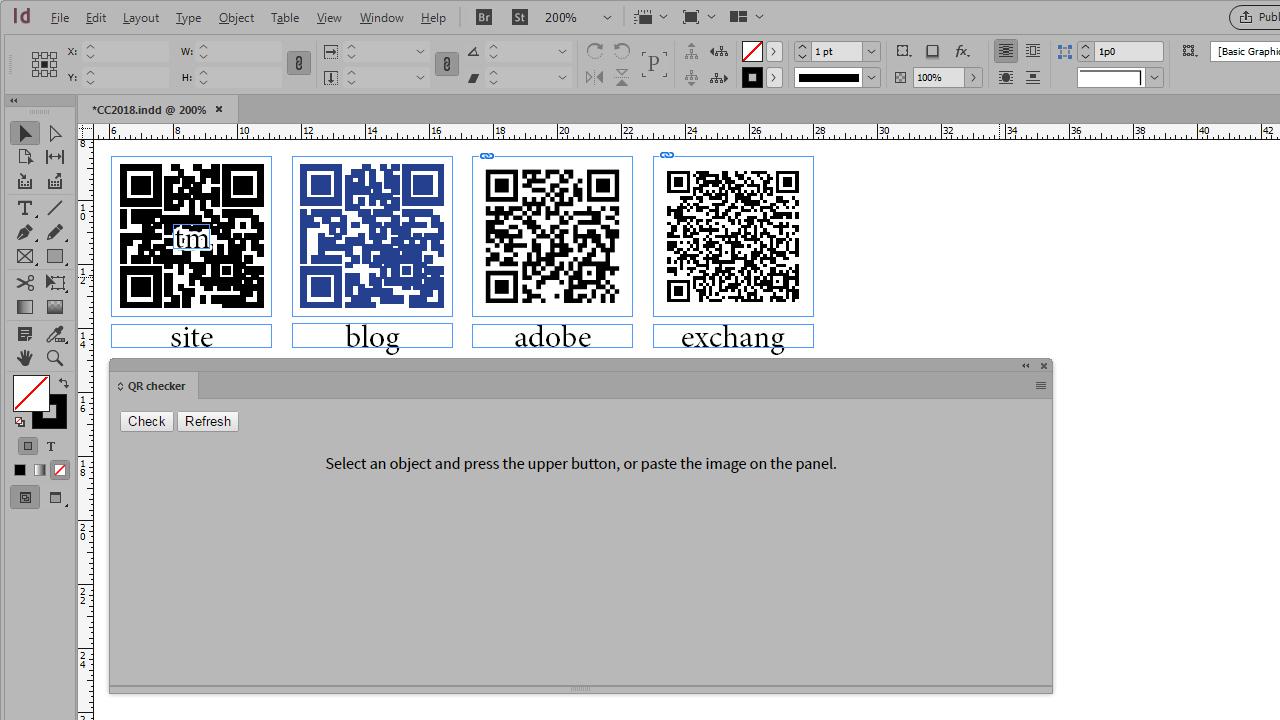Select the no text wrap option
The height and width of the screenshot is (720, 1280).
click(1006, 51)
